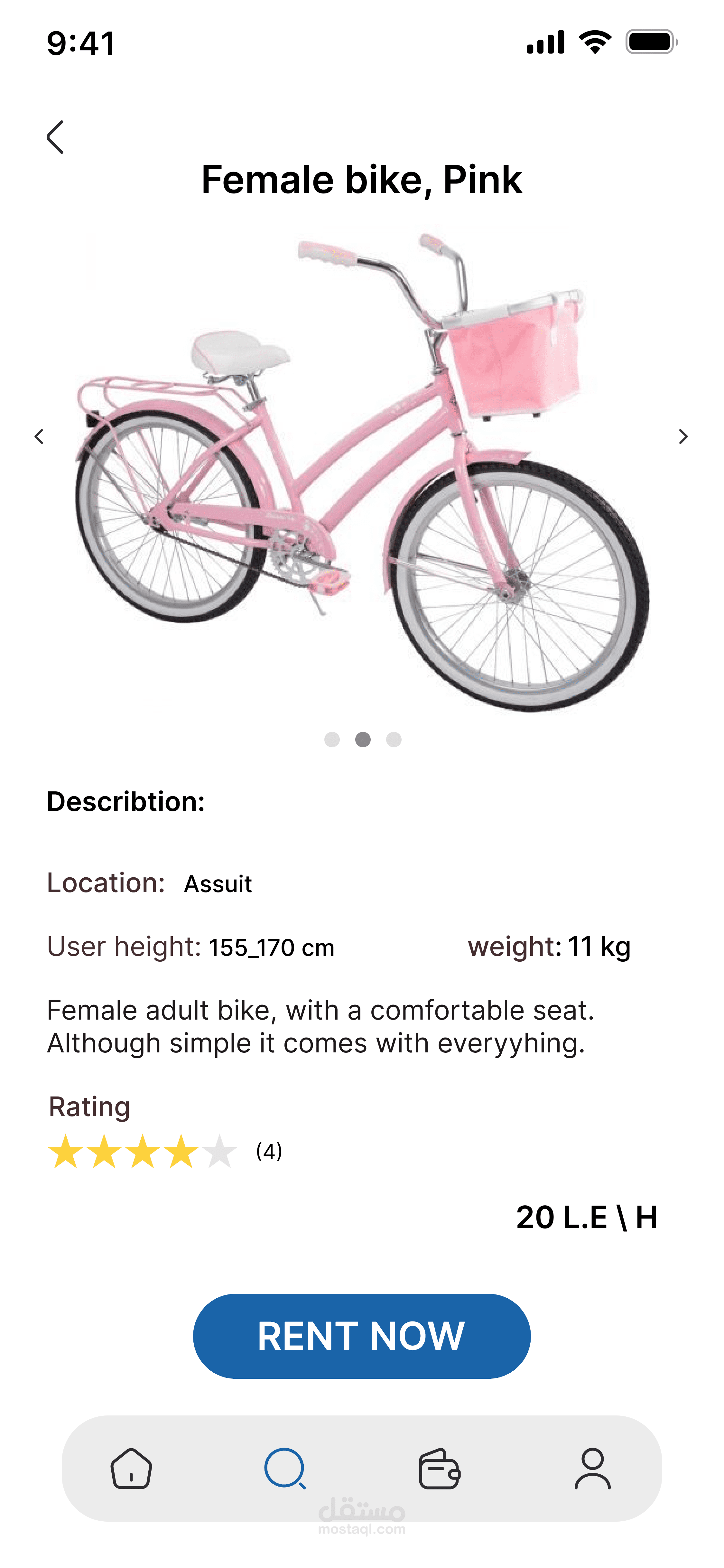724x1568 pixels.
Task: Tap the first rating star
Action: coord(66,1151)
